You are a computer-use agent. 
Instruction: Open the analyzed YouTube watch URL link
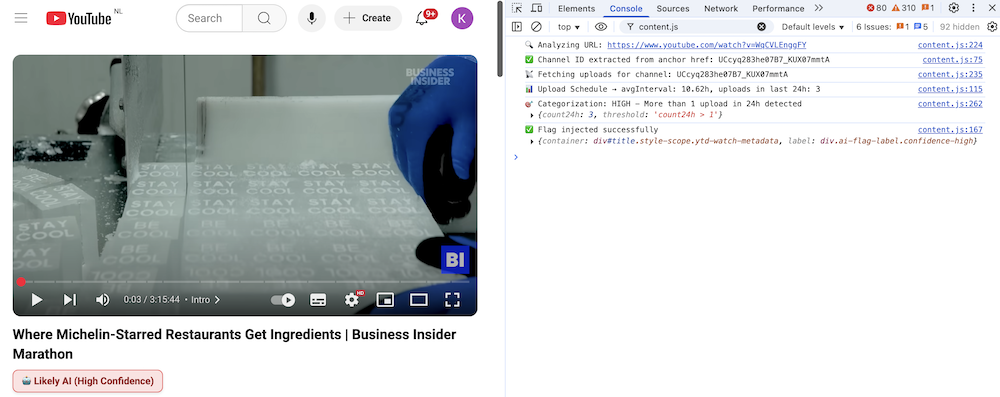(x=707, y=45)
